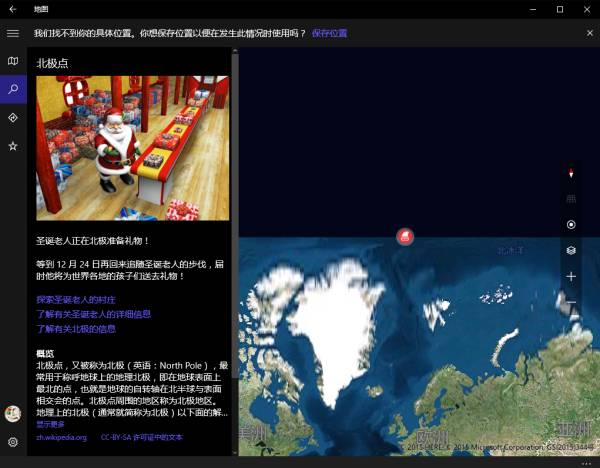This screenshot has height=468, width=600.
Task: Open the Directions sidebar icon
Action: 13,117
